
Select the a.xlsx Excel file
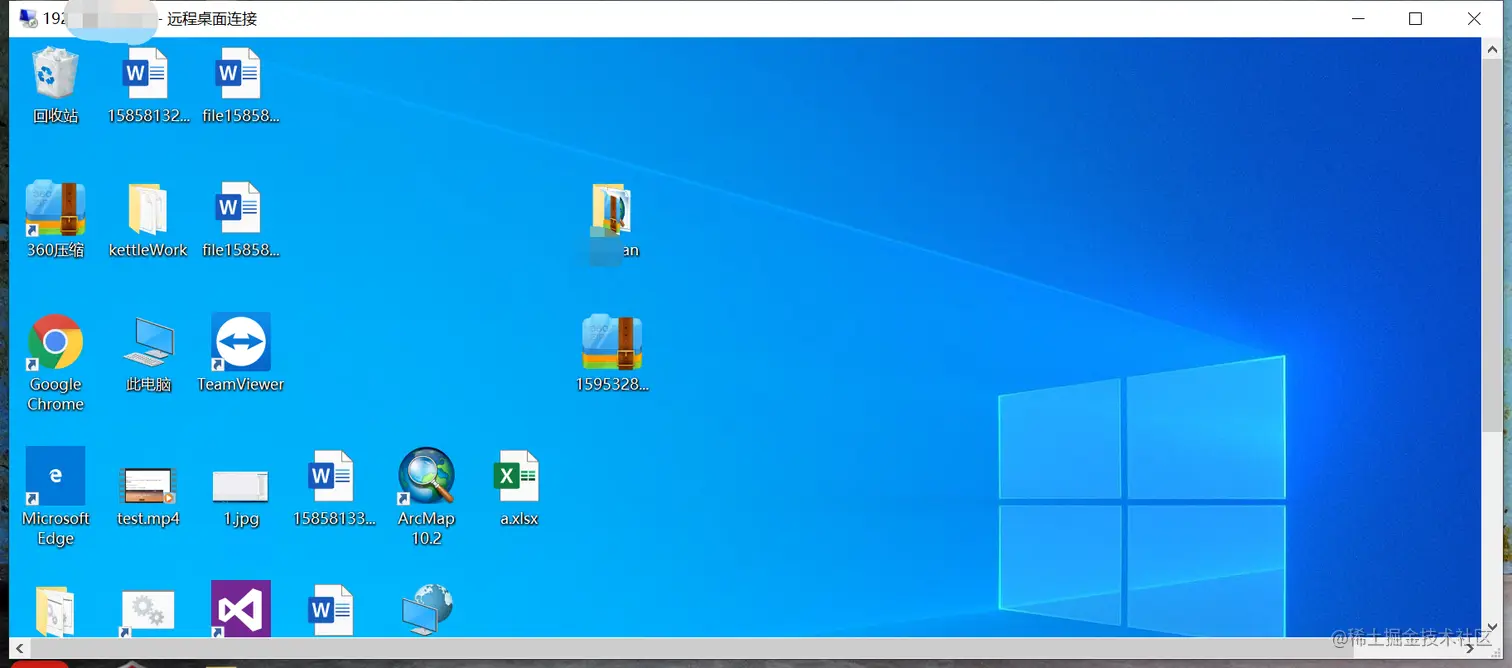[x=519, y=487]
